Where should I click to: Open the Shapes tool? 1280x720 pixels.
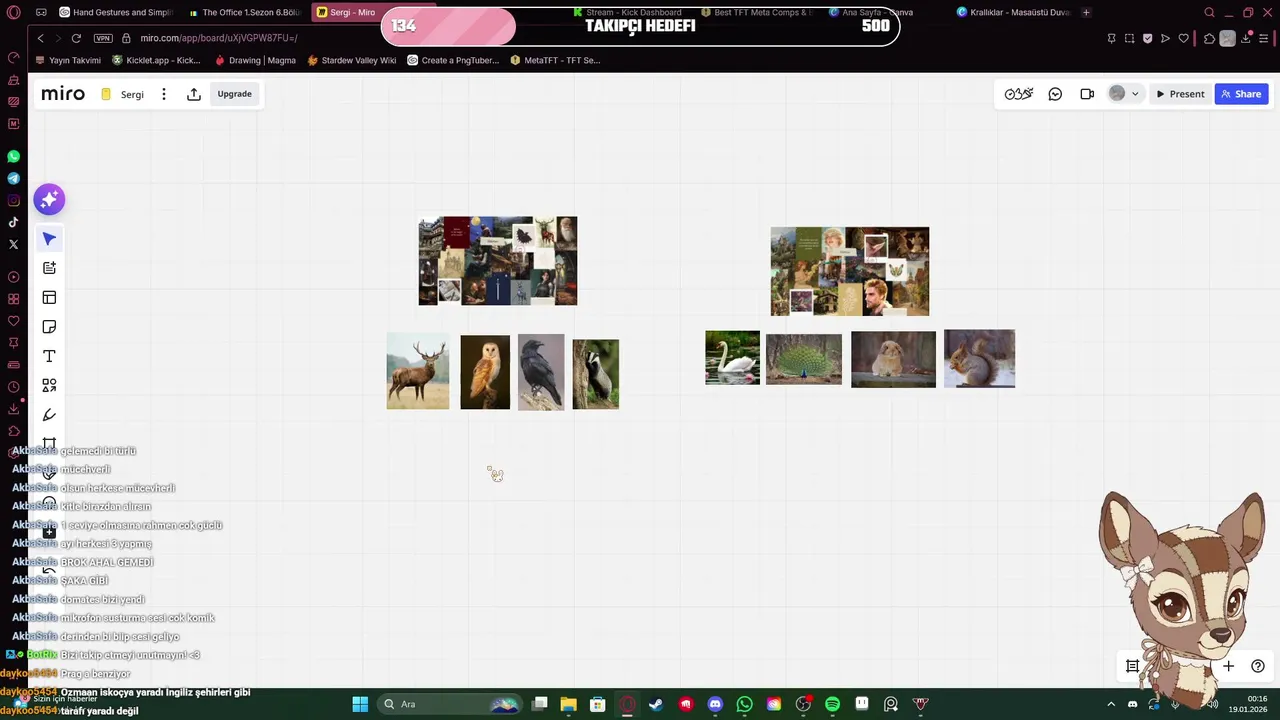pyautogui.click(x=49, y=385)
